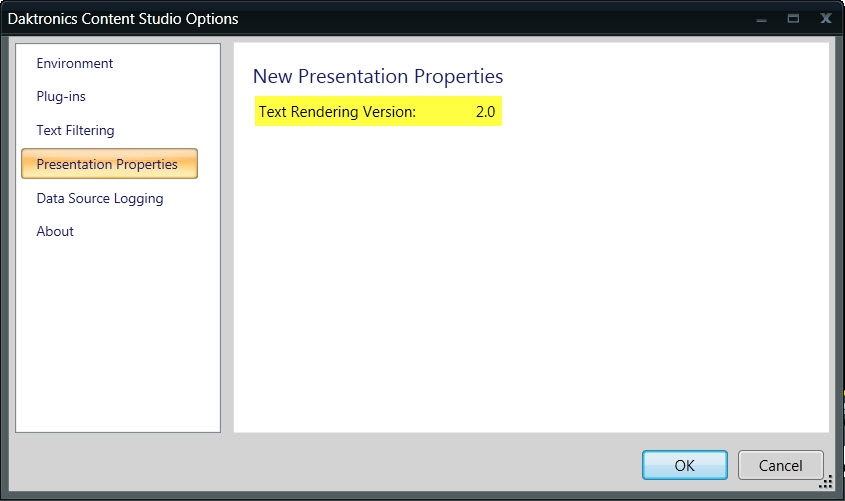Click the Text Rendering Version label
Image resolution: width=845 pixels, height=501 pixels.
(337, 112)
